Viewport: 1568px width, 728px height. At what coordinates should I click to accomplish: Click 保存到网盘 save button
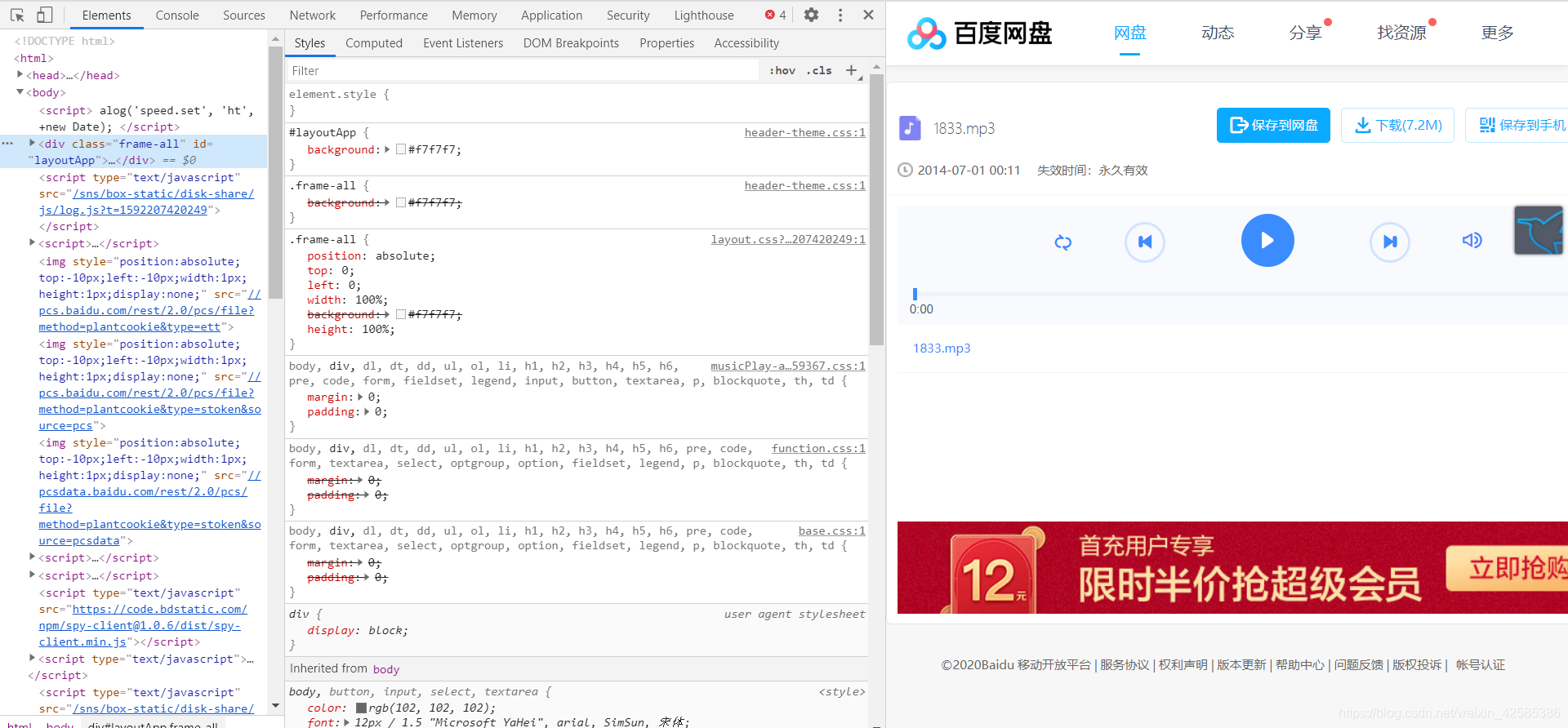pyautogui.click(x=1273, y=125)
